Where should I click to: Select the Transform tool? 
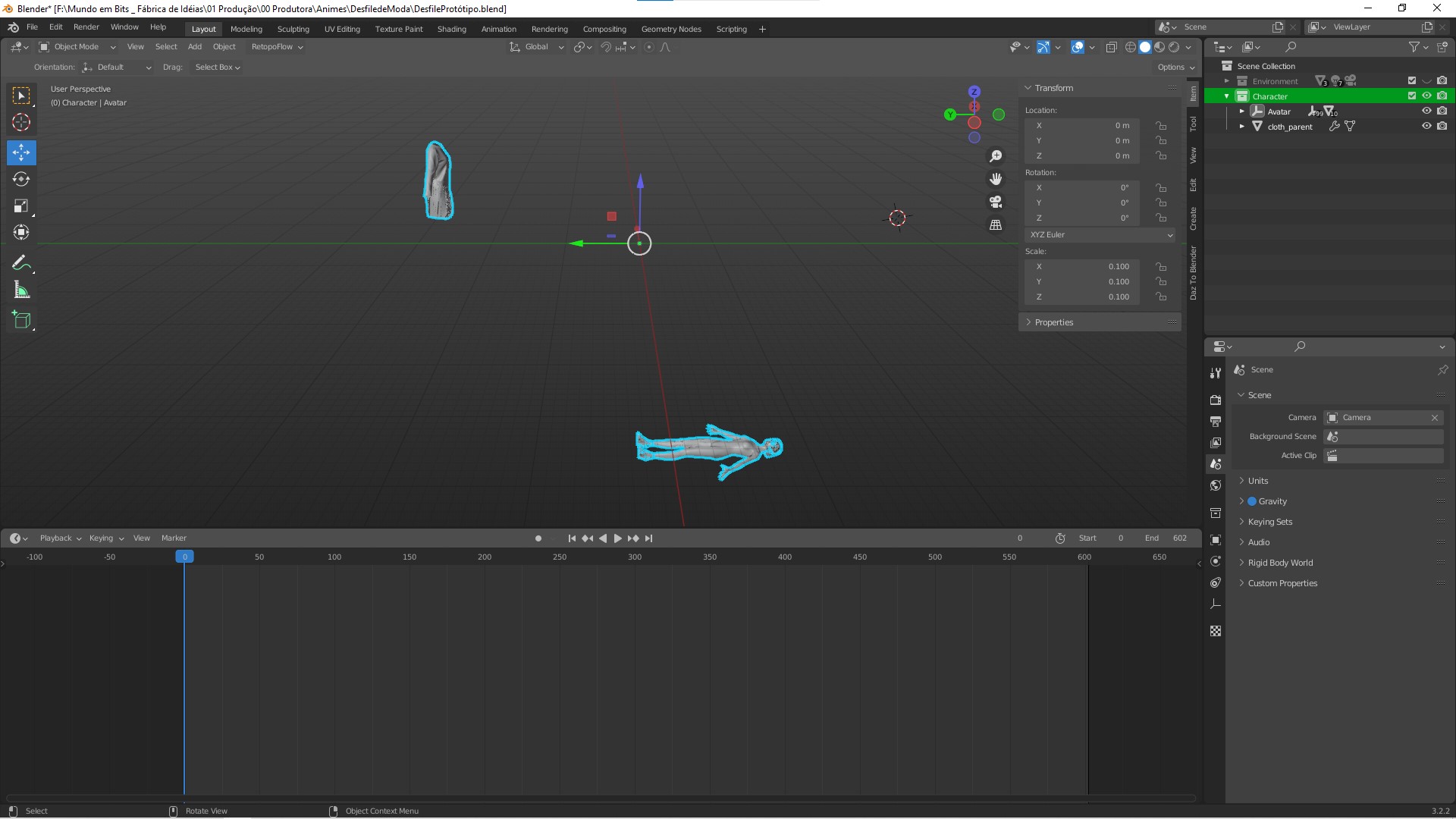[21, 233]
